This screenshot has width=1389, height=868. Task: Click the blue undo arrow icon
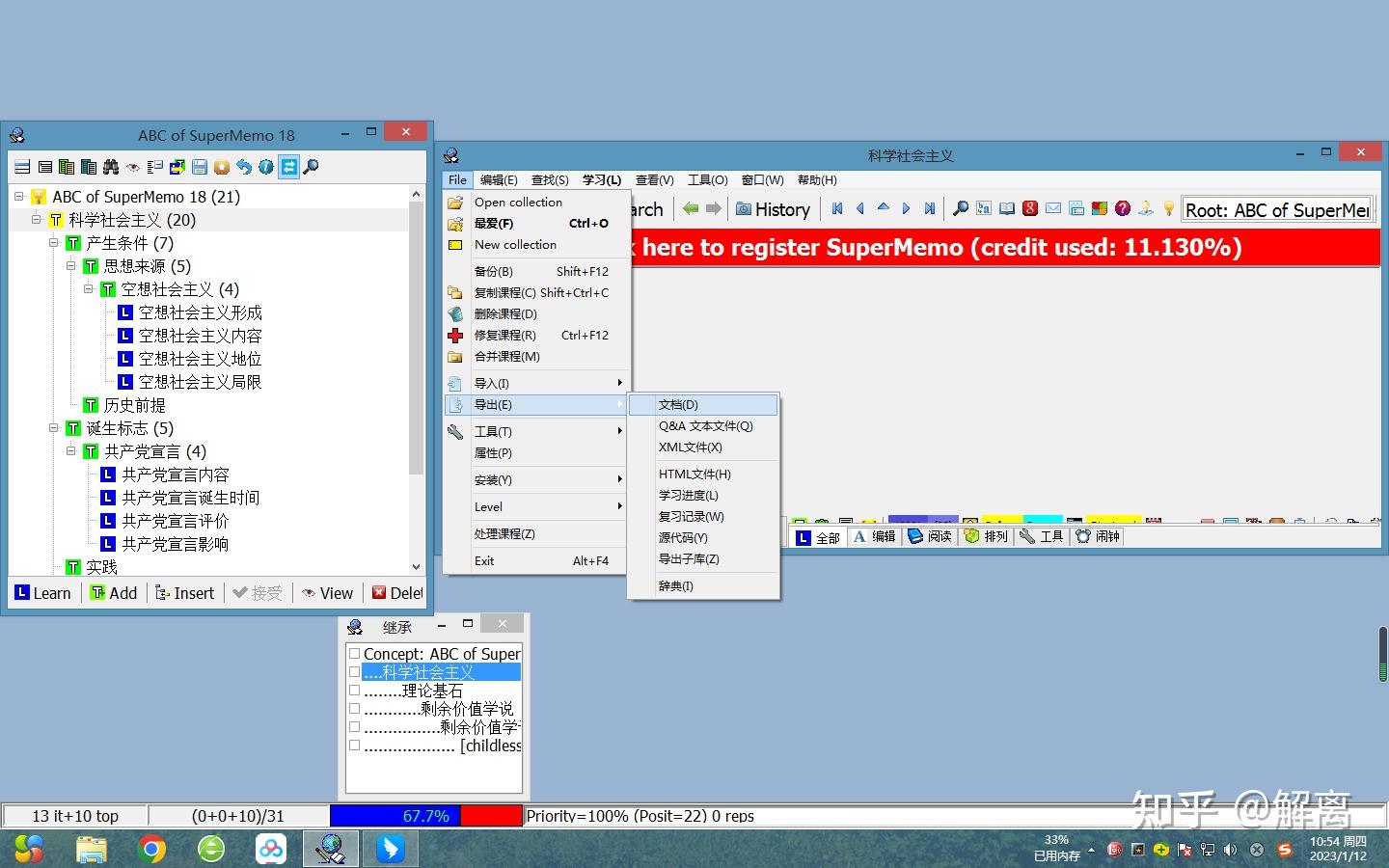pyautogui.click(x=244, y=167)
